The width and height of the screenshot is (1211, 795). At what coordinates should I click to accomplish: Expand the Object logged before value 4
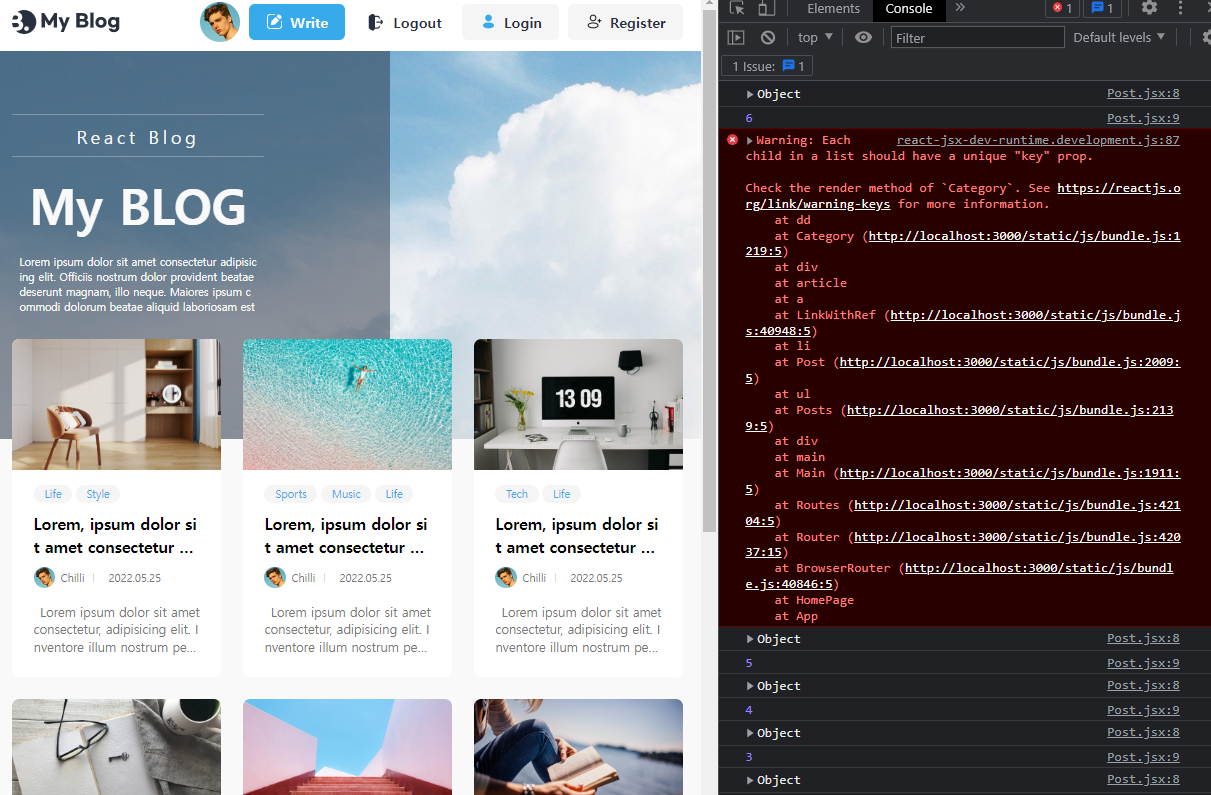pyautogui.click(x=751, y=686)
